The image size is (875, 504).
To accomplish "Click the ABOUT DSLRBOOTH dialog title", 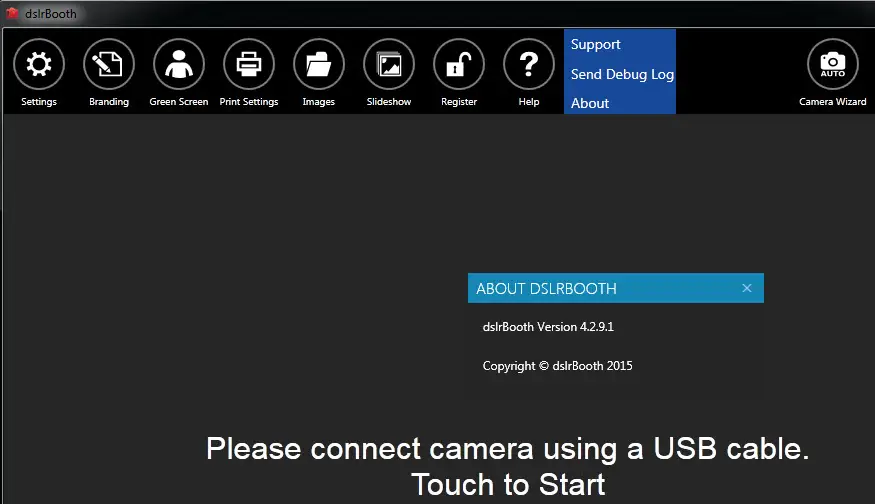I will pyautogui.click(x=546, y=289).
